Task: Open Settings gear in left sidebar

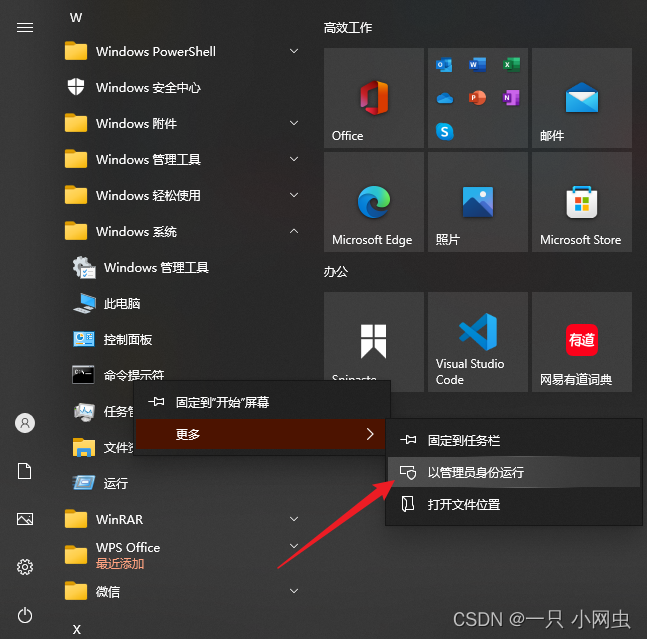Action: [x=25, y=567]
